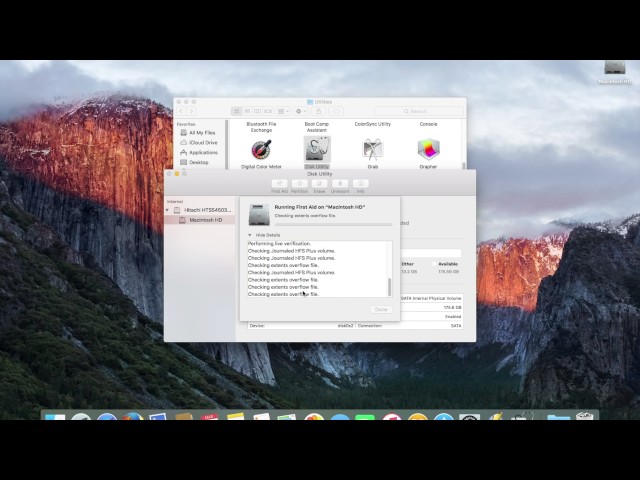This screenshot has width=640, height=480.
Task: Click the Other legend label
Action: (x=407, y=264)
